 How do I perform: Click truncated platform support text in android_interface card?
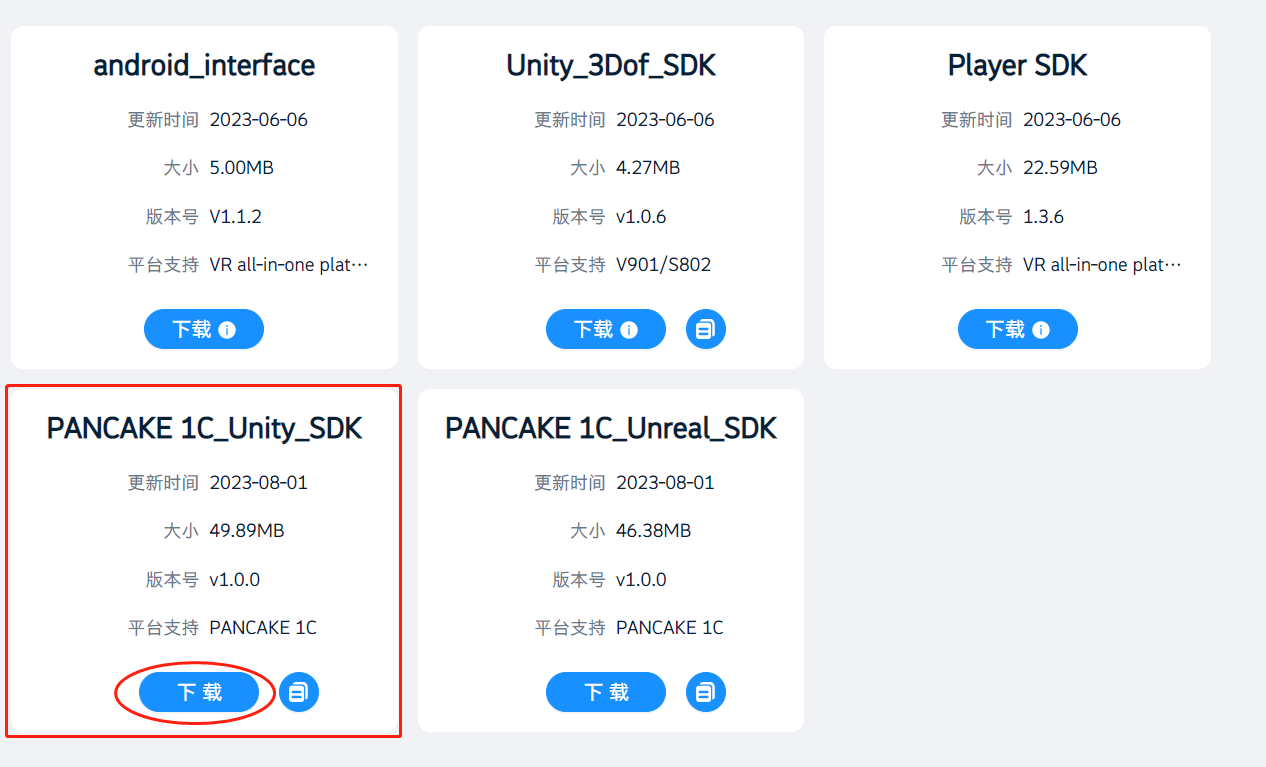point(289,265)
